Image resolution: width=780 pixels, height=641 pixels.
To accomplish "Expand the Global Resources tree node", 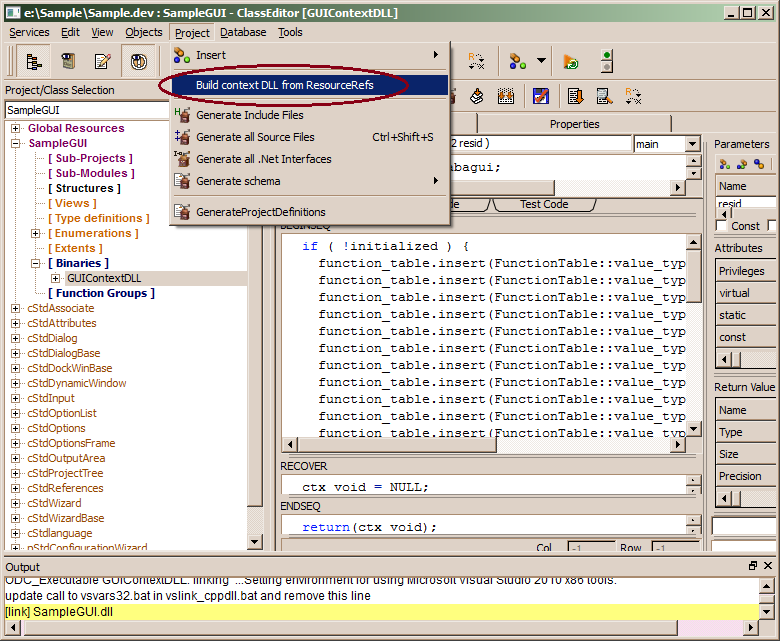I will point(16,128).
